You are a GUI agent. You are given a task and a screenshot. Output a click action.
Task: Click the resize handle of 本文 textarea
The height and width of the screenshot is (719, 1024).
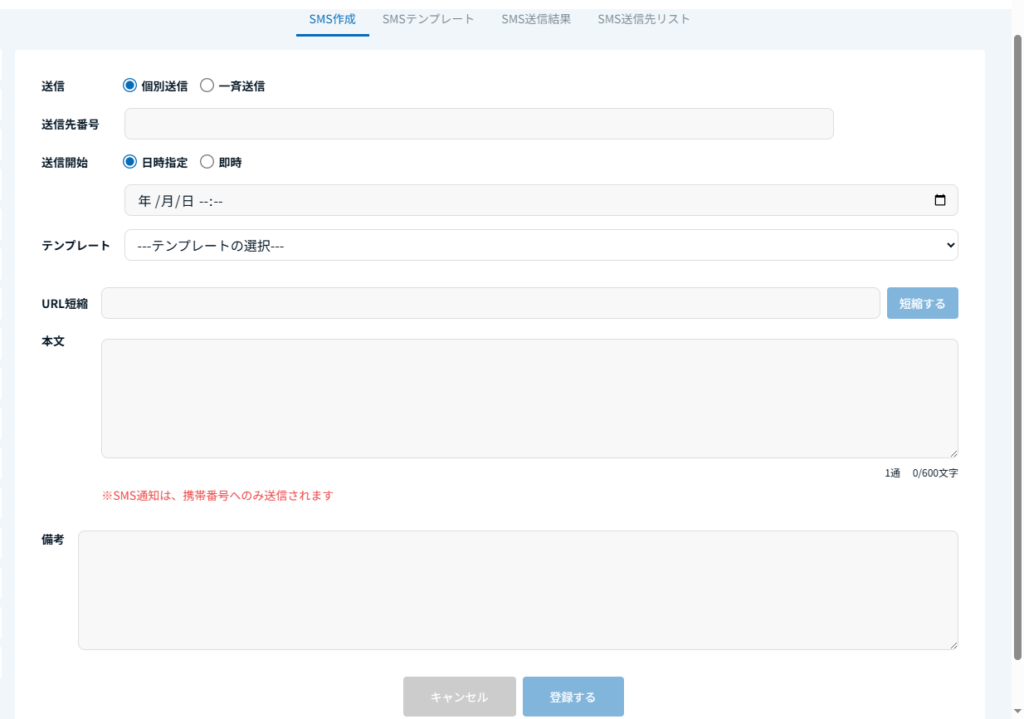tap(953, 453)
